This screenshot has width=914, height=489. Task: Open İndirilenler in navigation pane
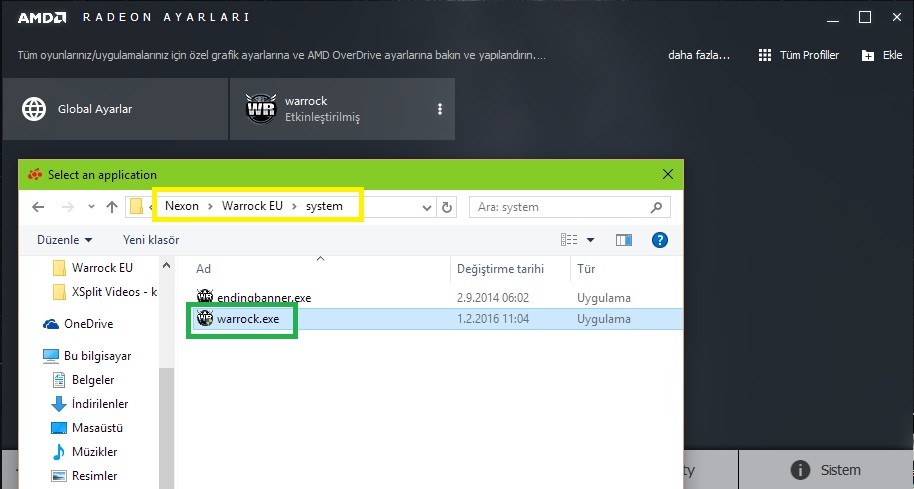(x=90, y=404)
